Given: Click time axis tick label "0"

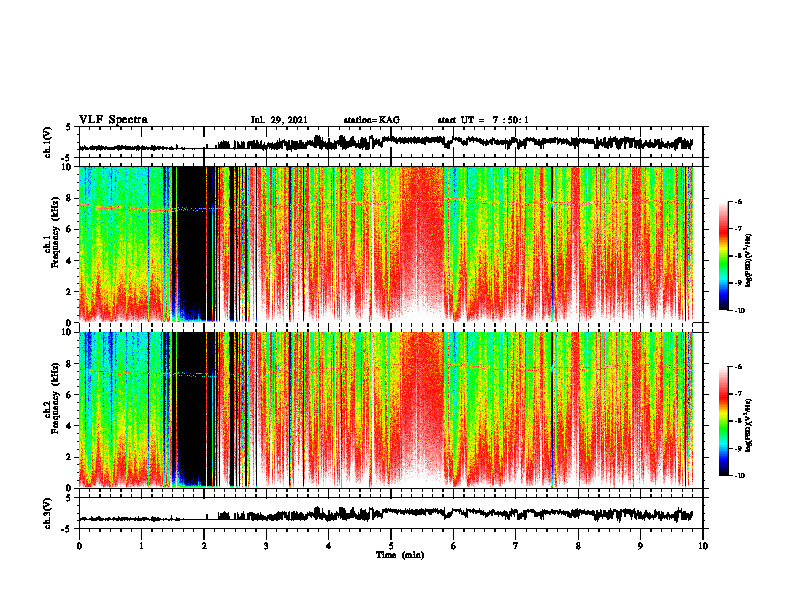Looking at the screenshot, I should click(79, 546).
